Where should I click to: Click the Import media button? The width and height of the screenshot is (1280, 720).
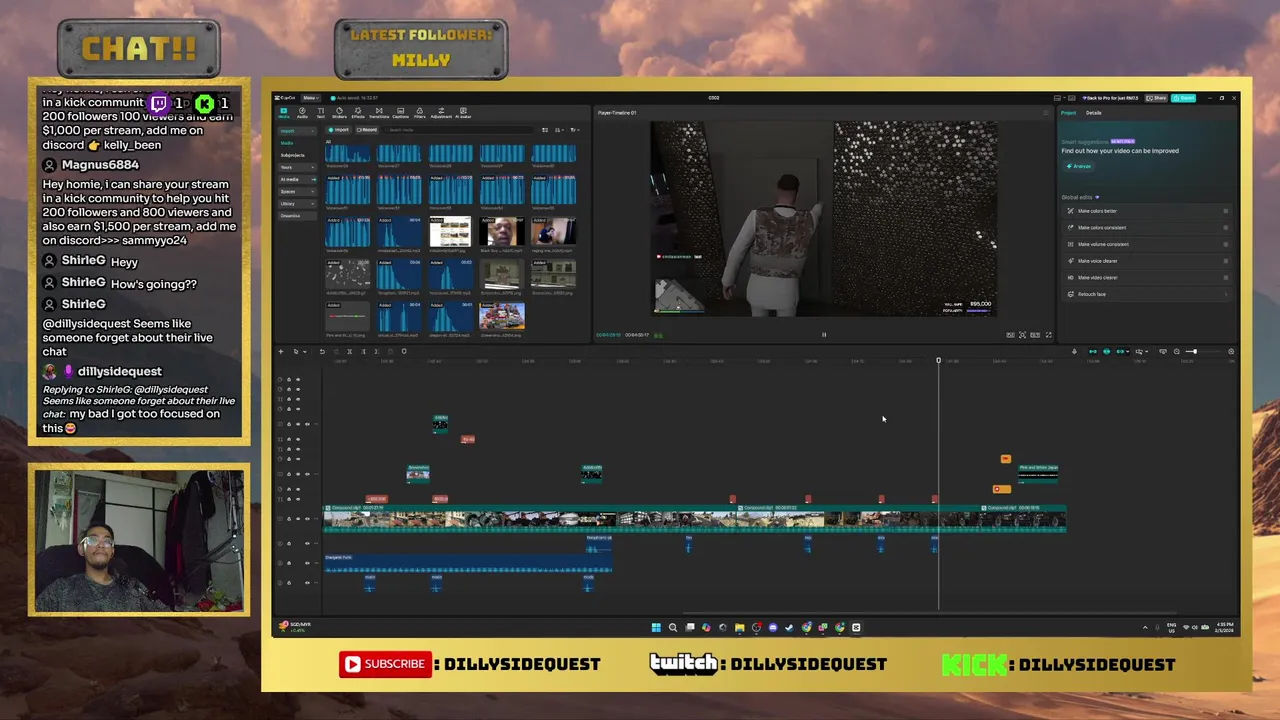tap(339, 130)
